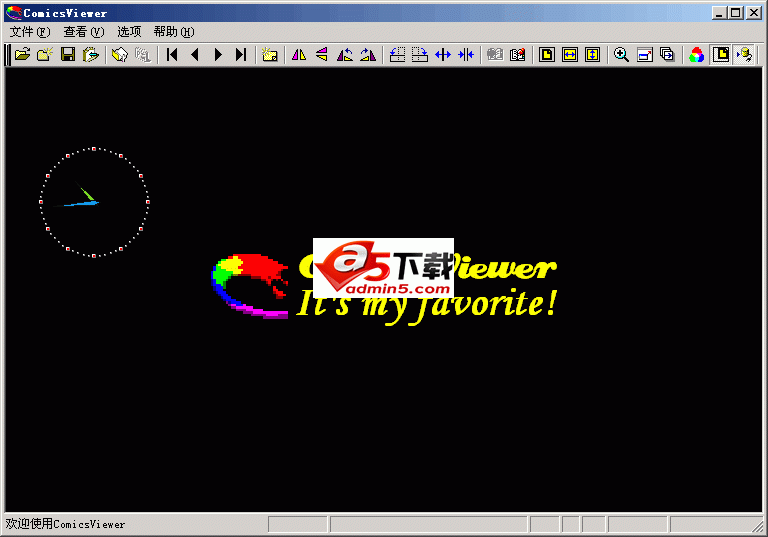
Task: Select the fit-to-height icon
Action: (593, 54)
